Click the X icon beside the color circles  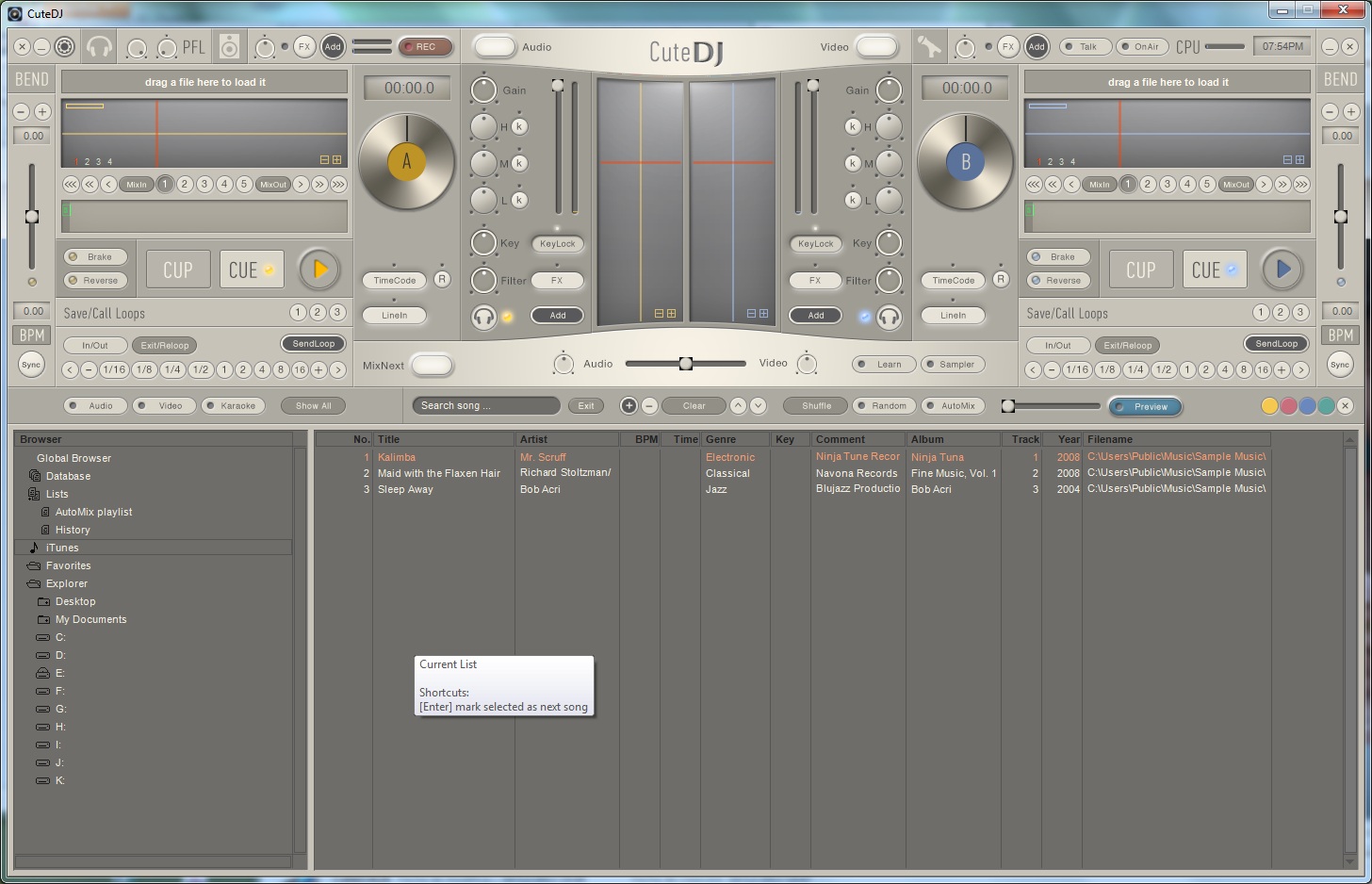click(x=1346, y=405)
